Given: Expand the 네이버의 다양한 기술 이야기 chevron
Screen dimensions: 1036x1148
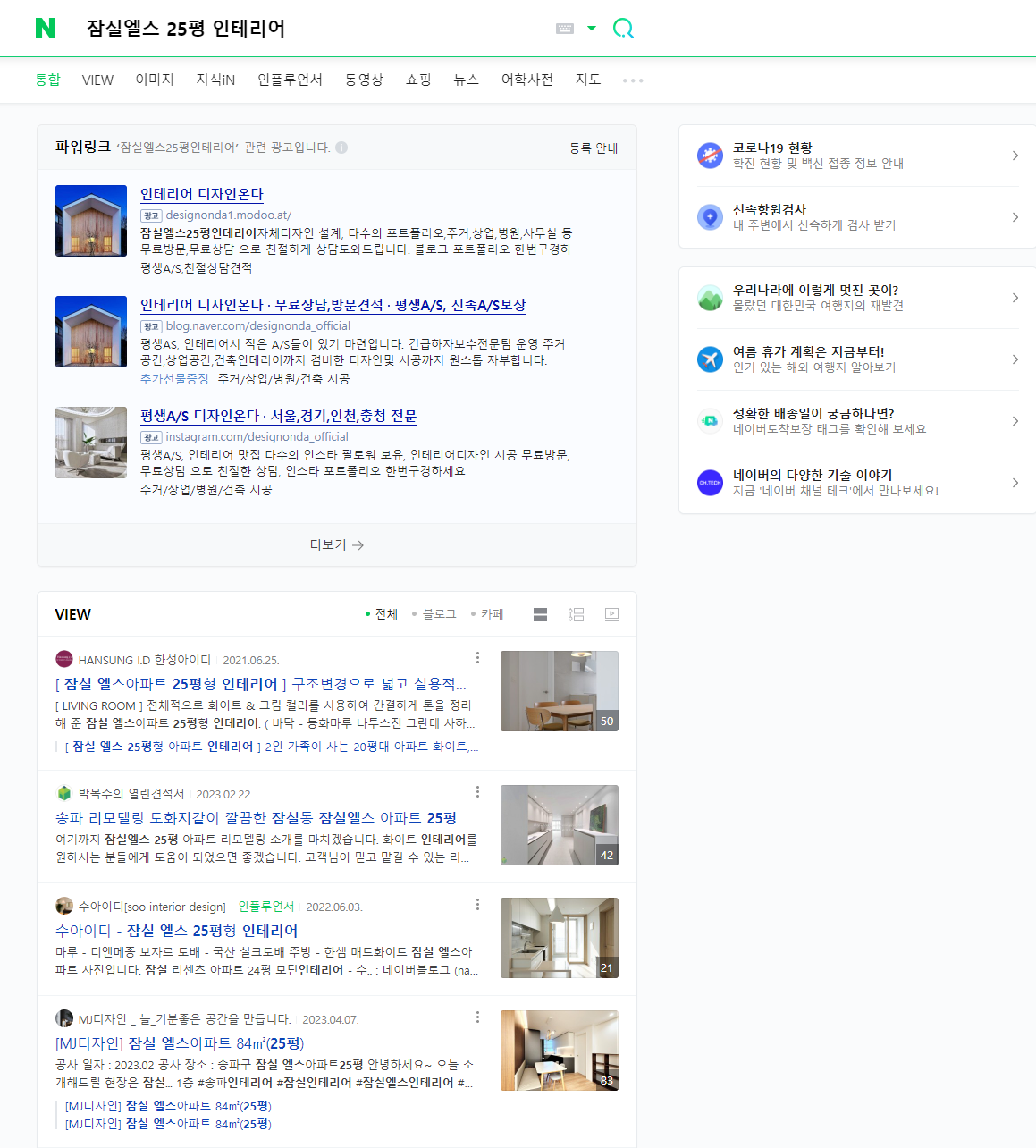Looking at the screenshot, I should click(1015, 483).
